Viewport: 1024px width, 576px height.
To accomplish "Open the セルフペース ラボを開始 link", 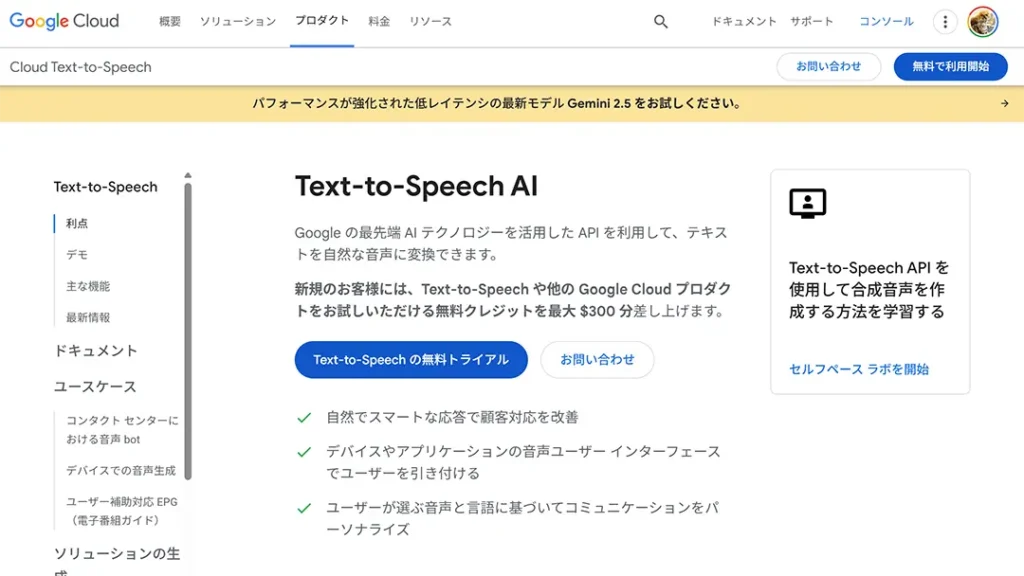I will [861, 369].
